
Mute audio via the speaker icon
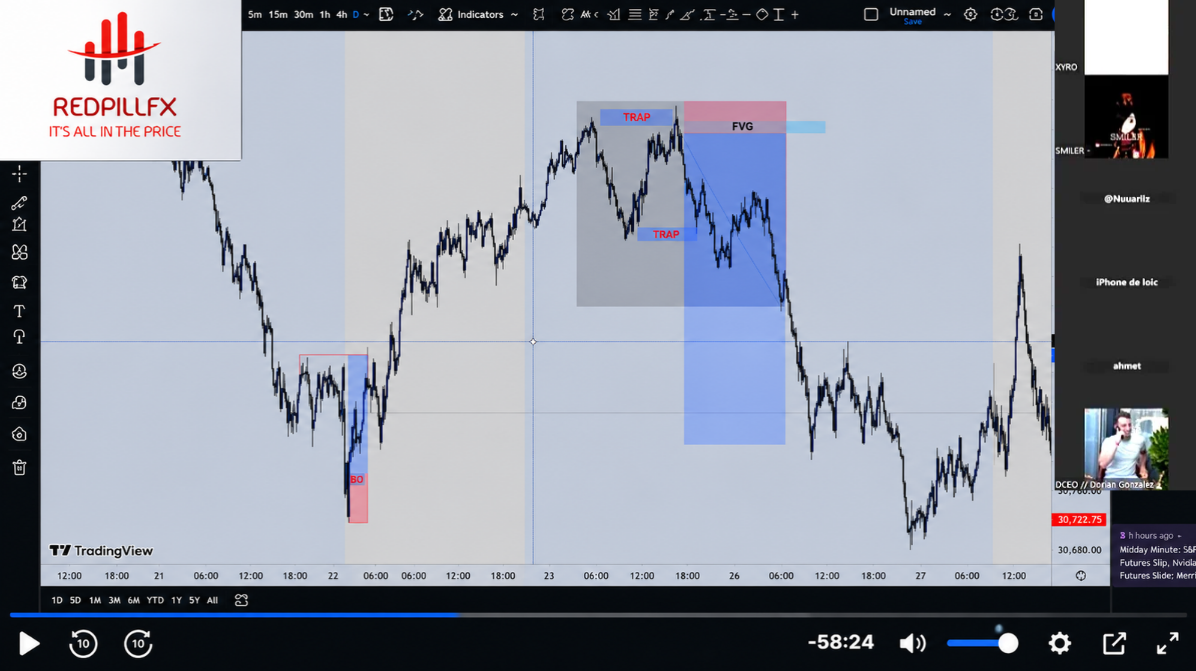pos(912,644)
